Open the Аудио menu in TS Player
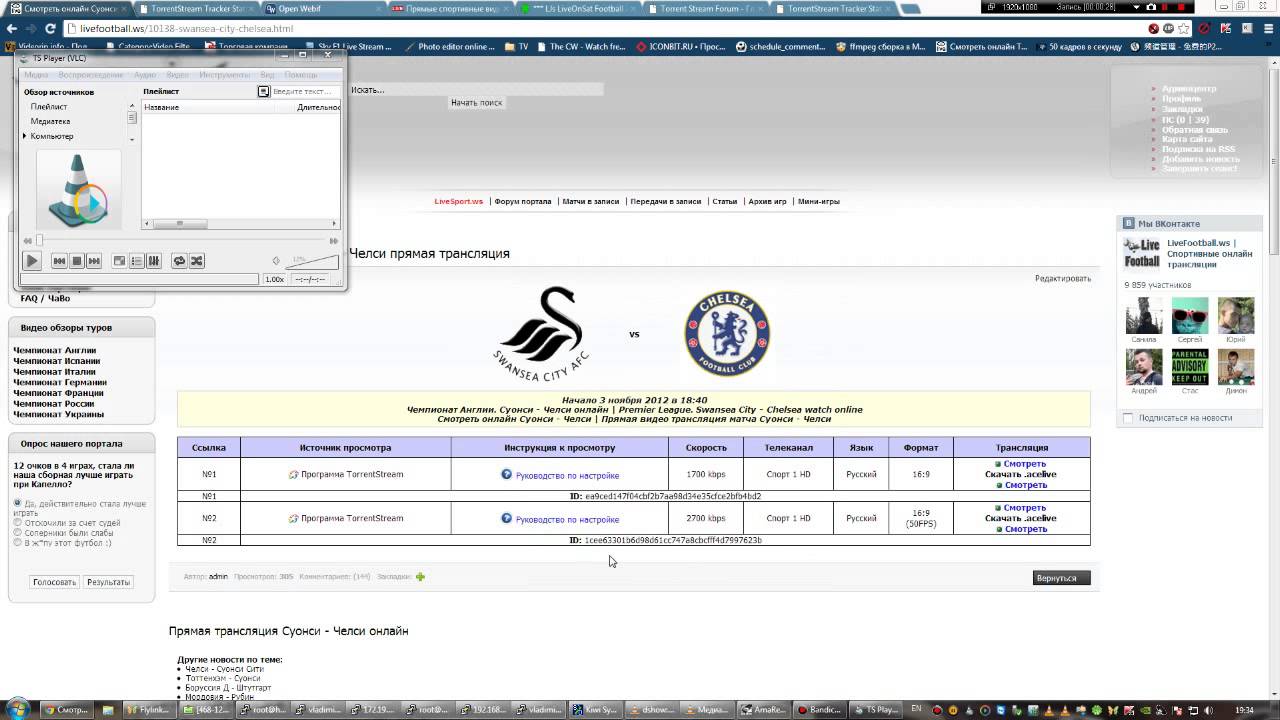Image resolution: width=1280 pixels, height=720 pixels. (145, 75)
